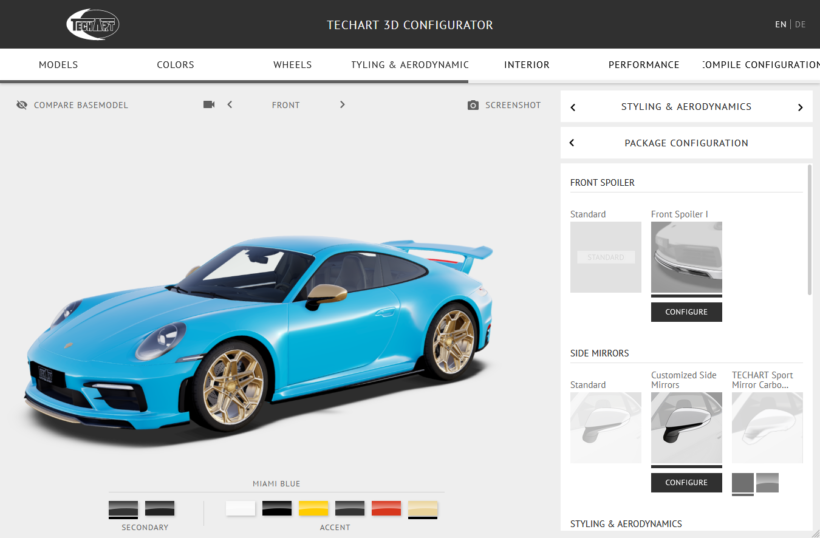Image resolution: width=820 pixels, height=538 pixels.
Task: Select the Standard side mirror thumbnail
Action: [x=605, y=427]
